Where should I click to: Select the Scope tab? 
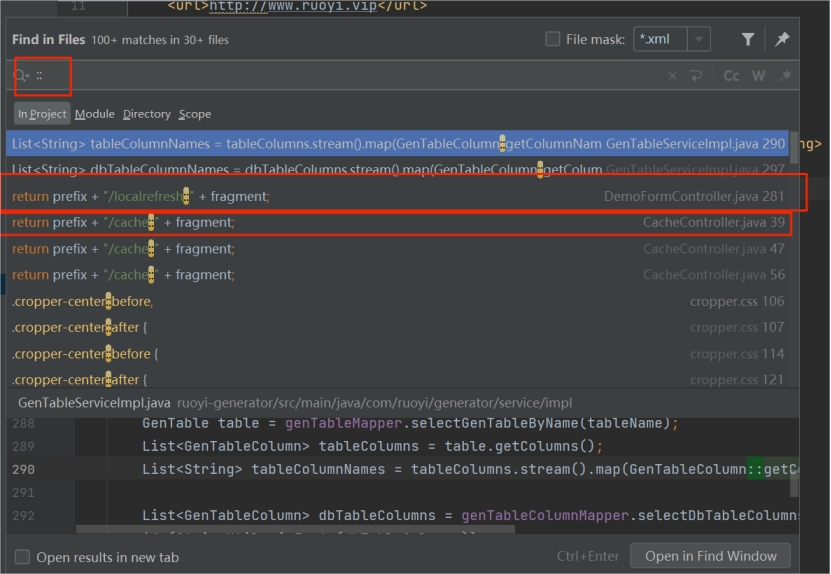click(x=195, y=114)
